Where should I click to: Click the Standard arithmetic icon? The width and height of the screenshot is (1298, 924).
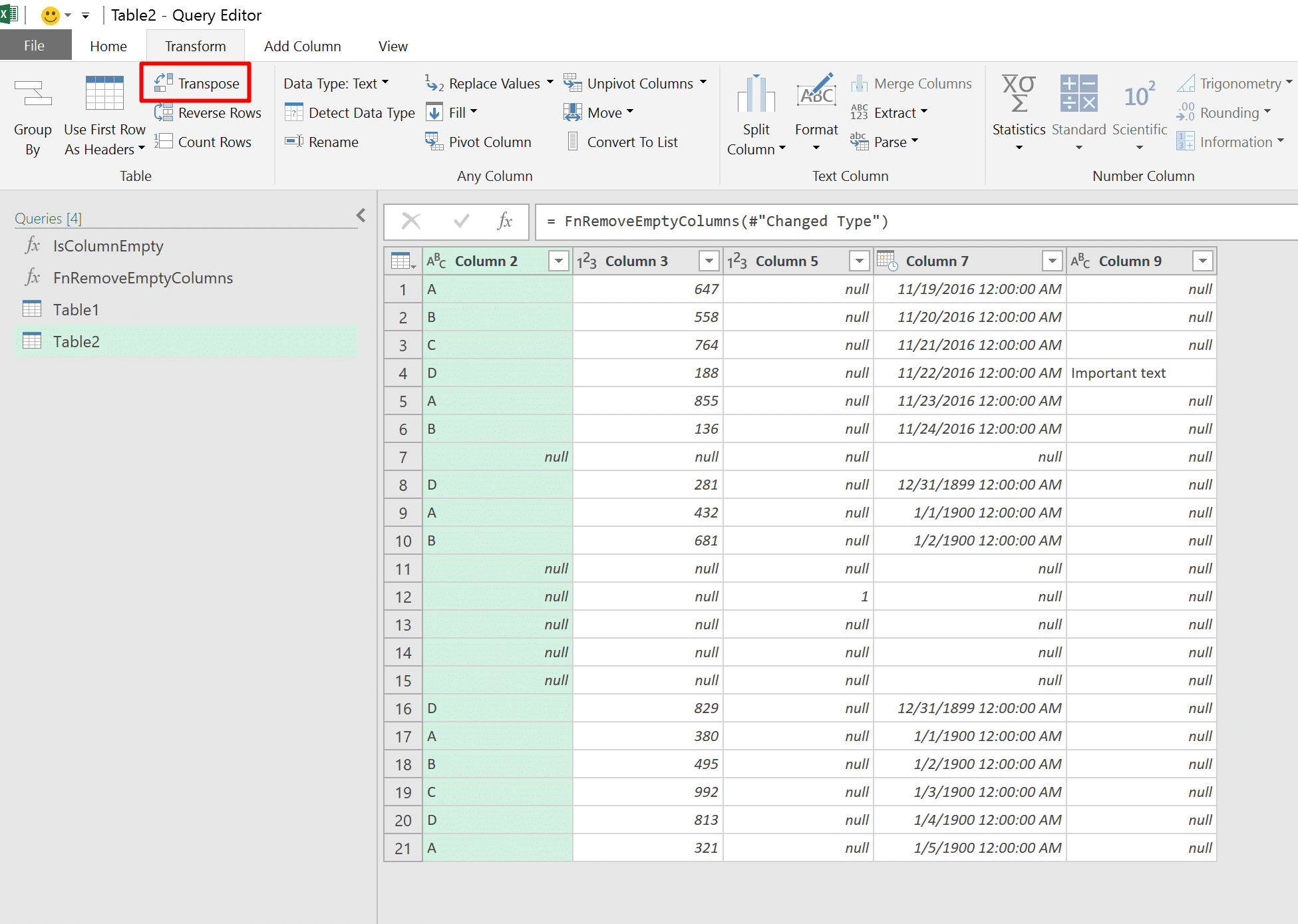(x=1078, y=93)
